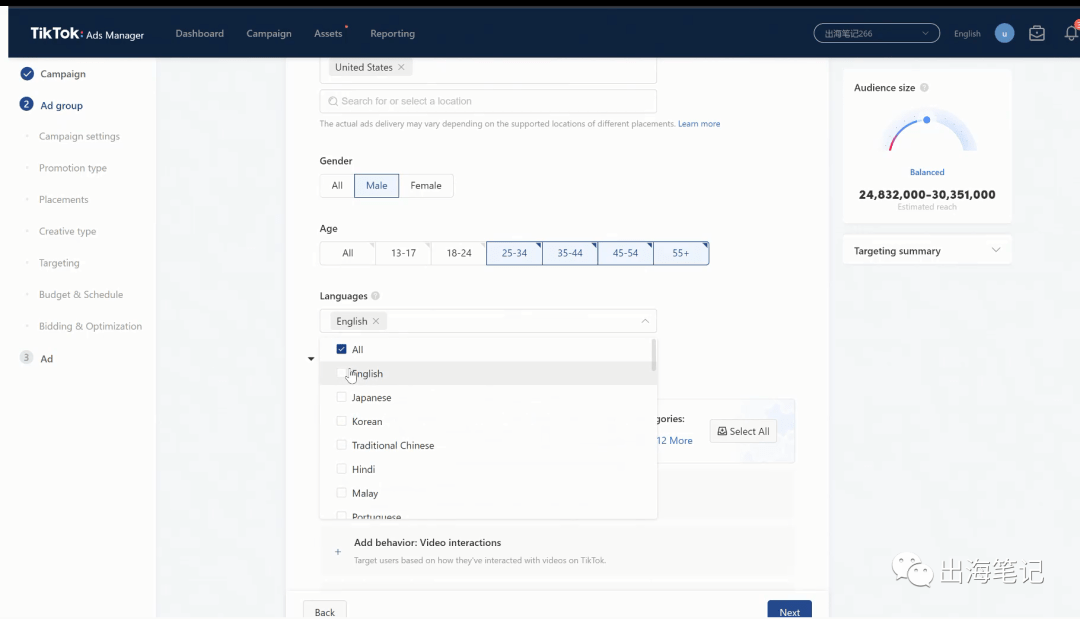Open the English interface language selector
The width and height of the screenshot is (1080, 619).
pos(967,33)
